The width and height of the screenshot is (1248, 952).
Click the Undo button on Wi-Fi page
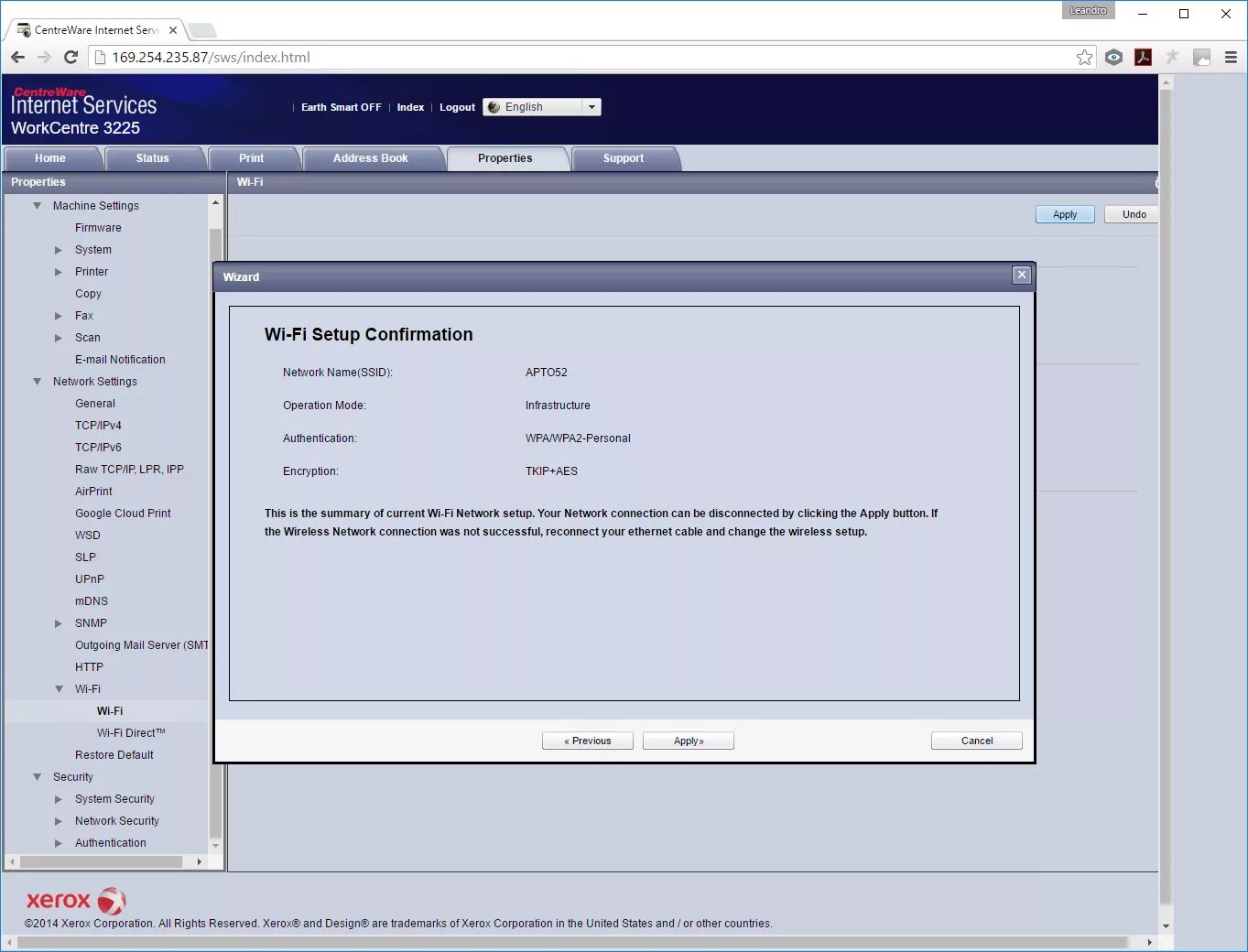pos(1134,214)
